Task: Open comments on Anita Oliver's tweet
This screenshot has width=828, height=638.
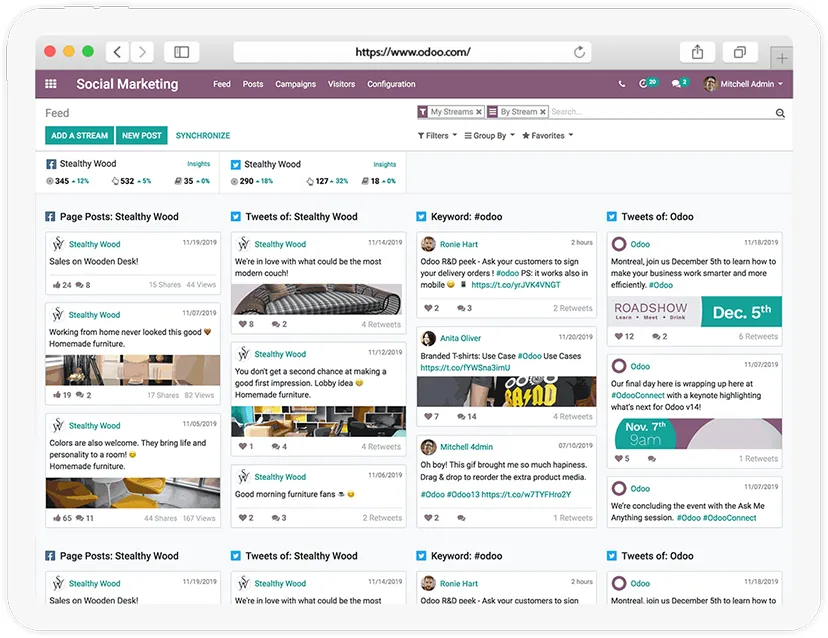Action: [461, 416]
